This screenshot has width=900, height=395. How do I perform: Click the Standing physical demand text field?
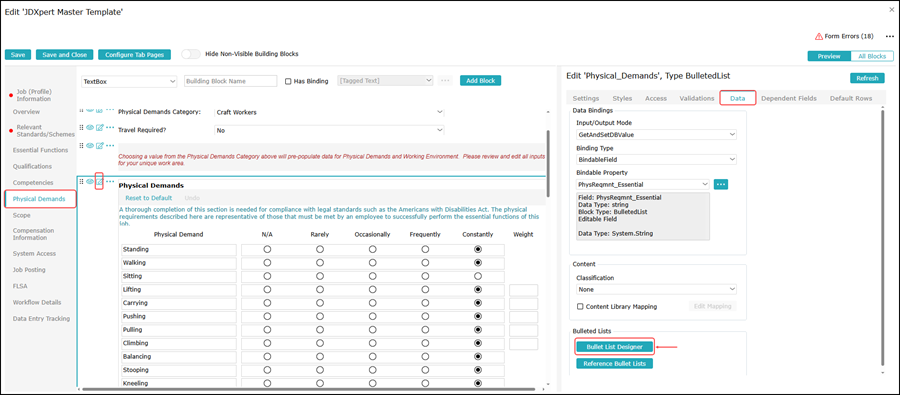click(x=179, y=250)
